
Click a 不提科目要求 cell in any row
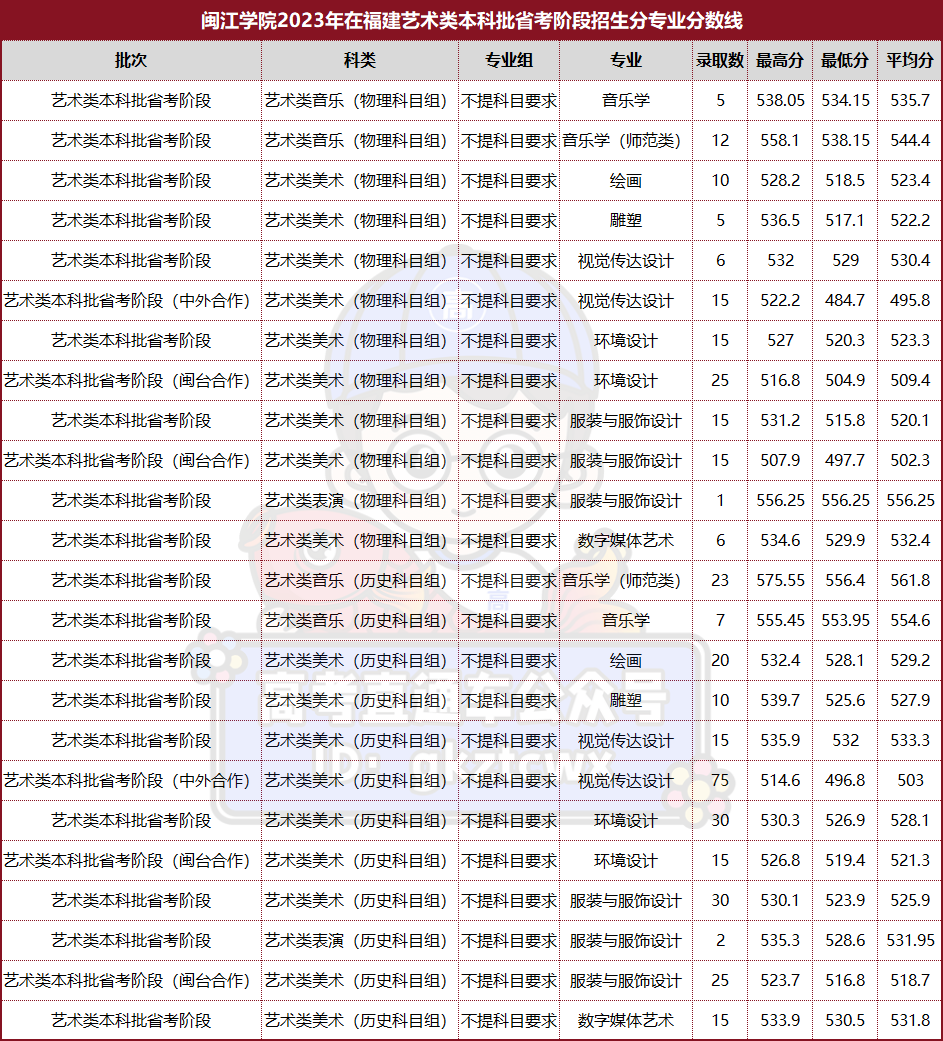pyautogui.click(x=509, y=100)
